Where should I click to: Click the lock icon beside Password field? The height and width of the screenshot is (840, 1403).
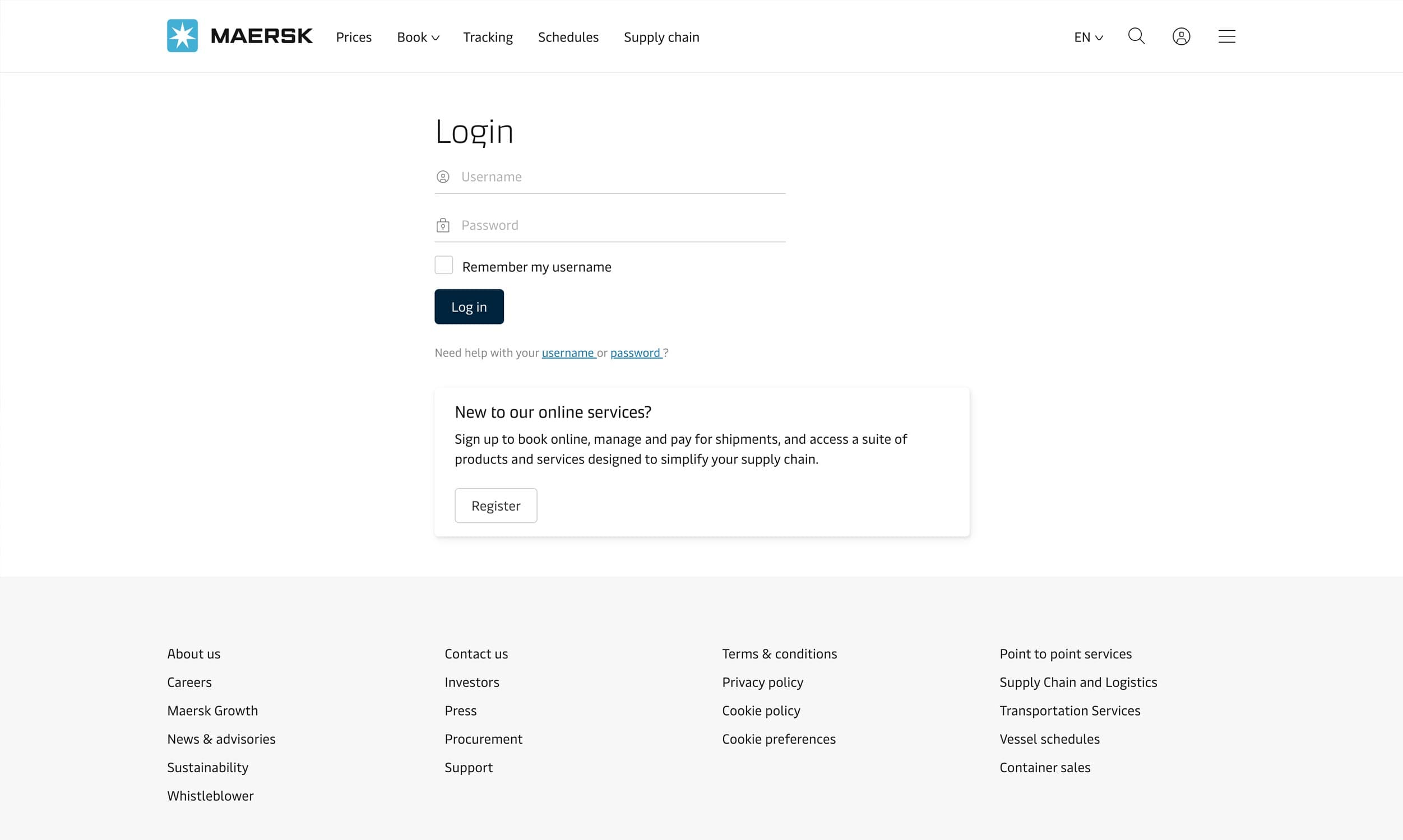click(x=443, y=225)
